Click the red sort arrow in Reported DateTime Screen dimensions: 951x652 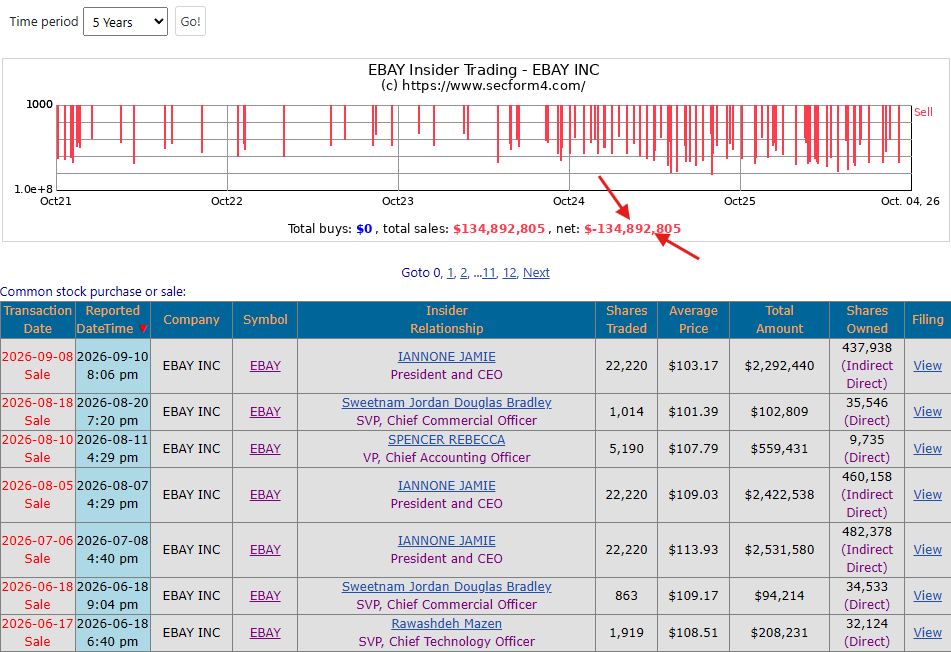143,329
